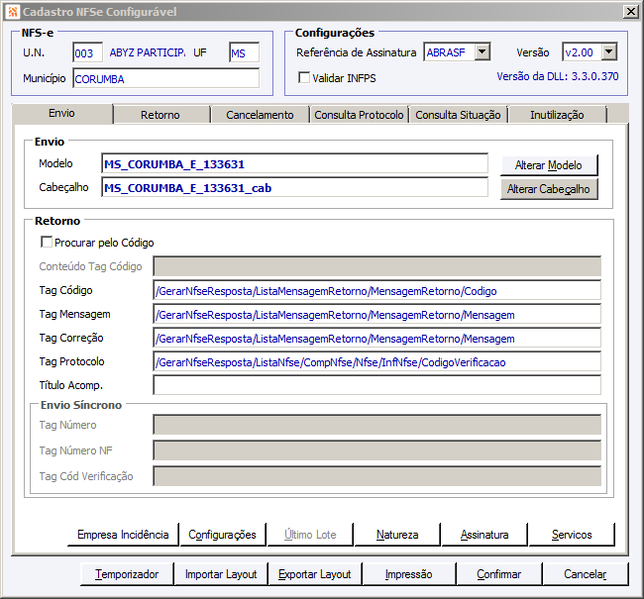Close the Cadastro NFSe Configurável window
The width and height of the screenshot is (644, 599).
pos(630,12)
